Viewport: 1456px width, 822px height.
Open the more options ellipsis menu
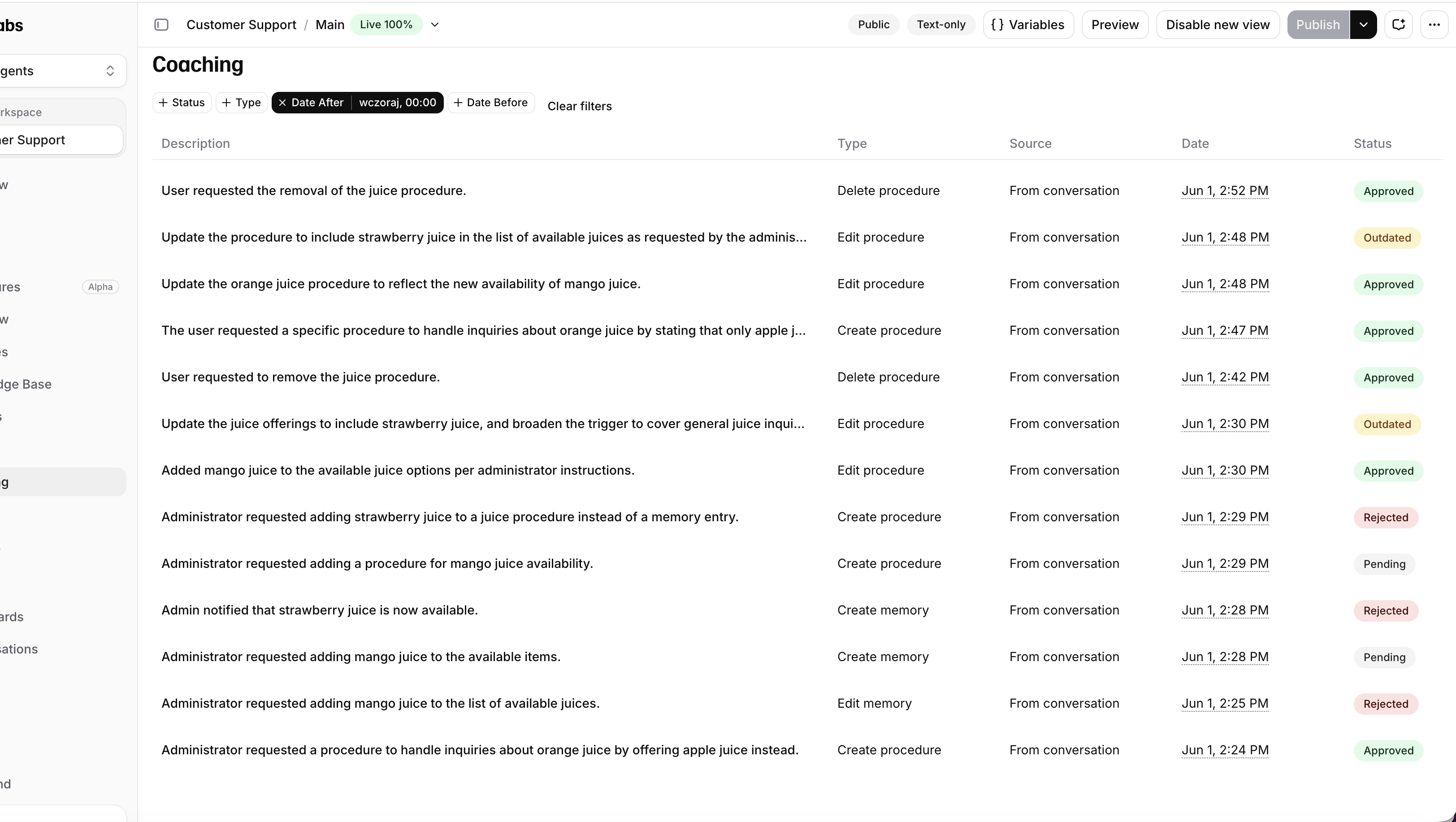click(x=1434, y=24)
